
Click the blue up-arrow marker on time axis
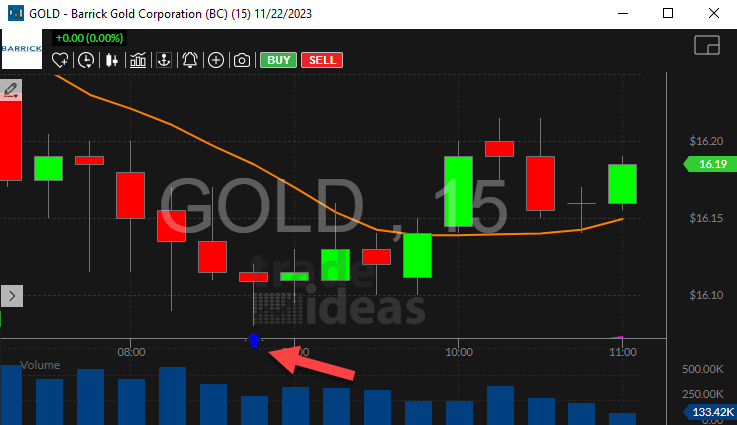point(254,340)
